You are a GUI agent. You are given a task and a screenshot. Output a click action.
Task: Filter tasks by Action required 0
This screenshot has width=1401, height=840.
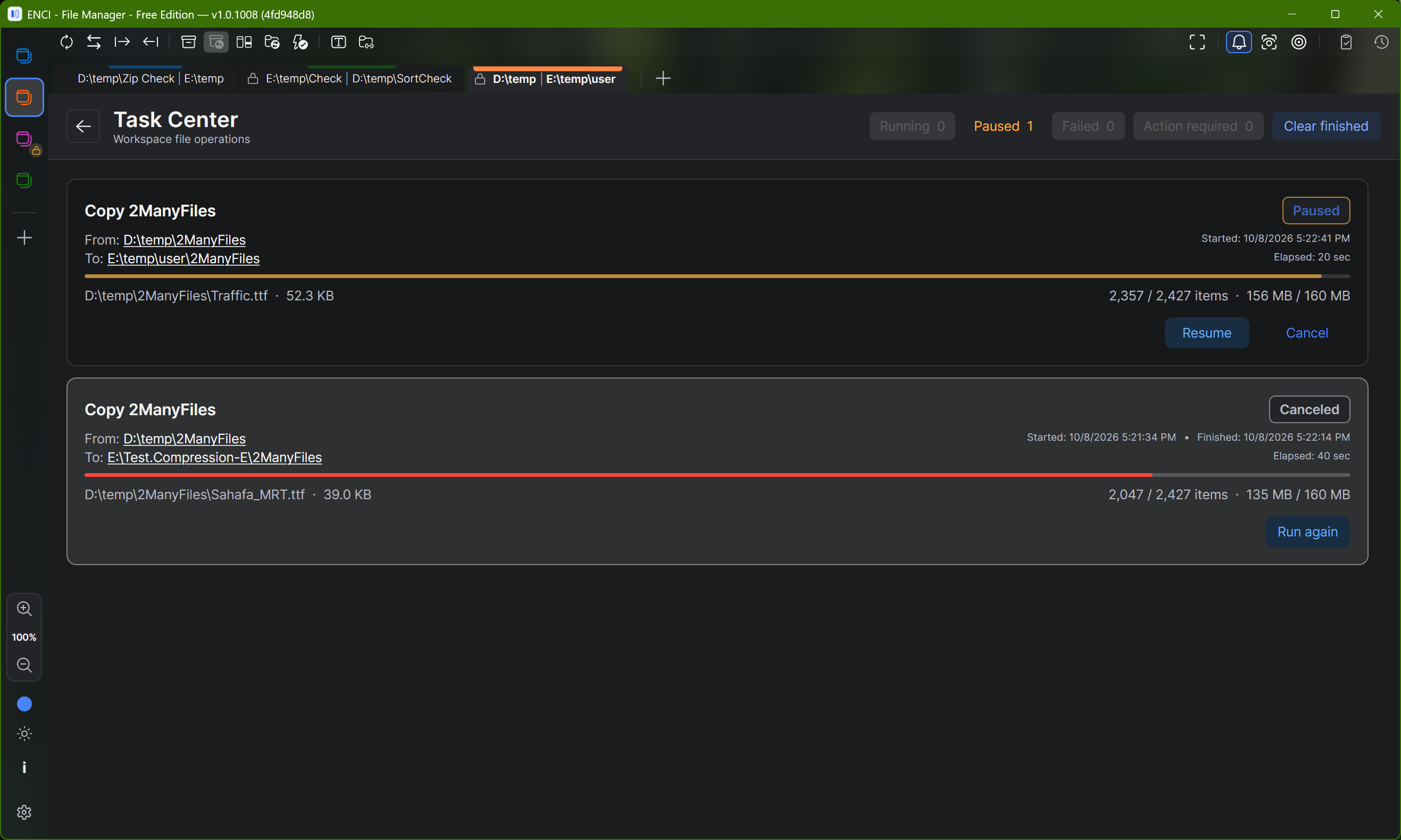click(x=1198, y=126)
